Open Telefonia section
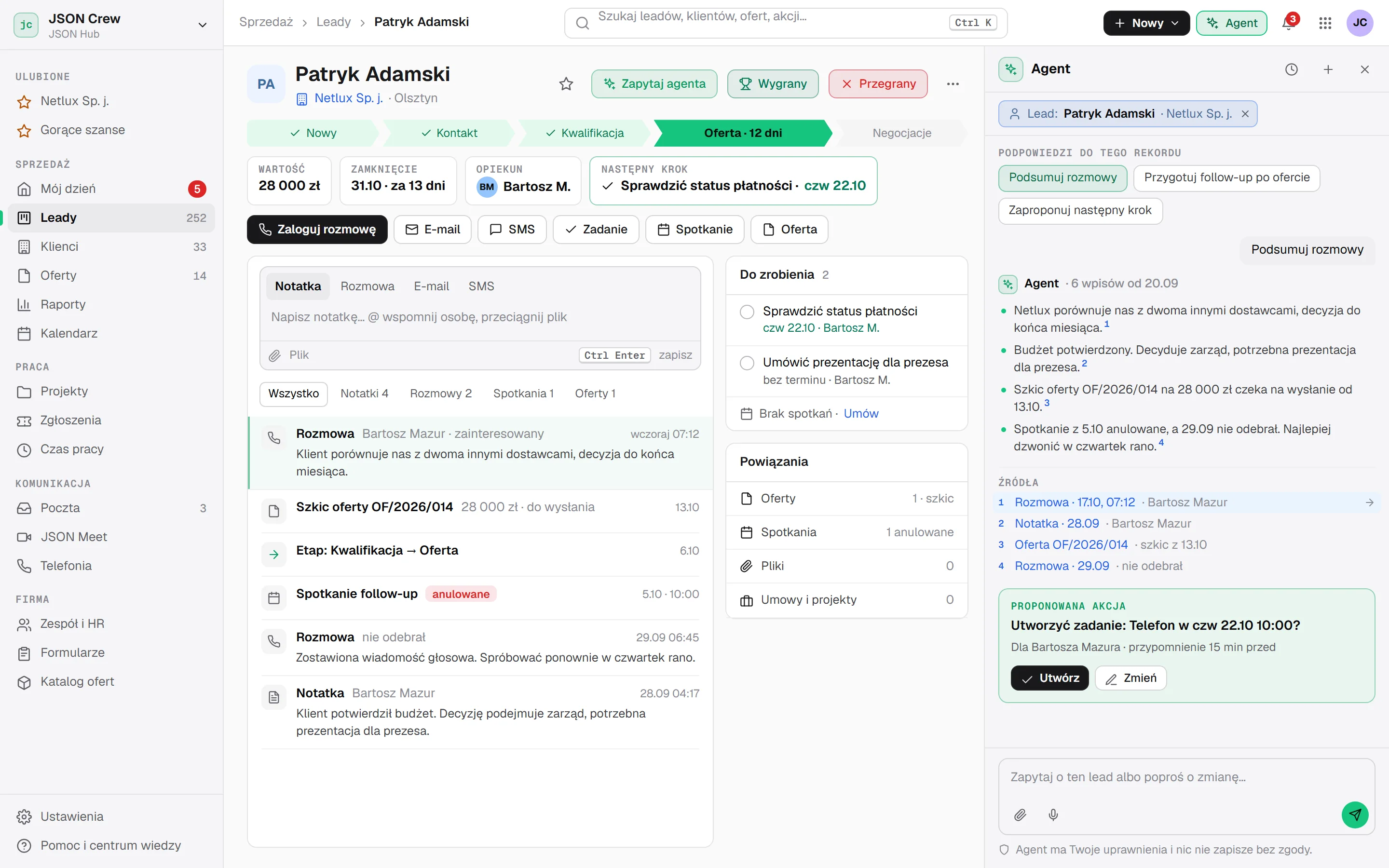 (x=111, y=566)
